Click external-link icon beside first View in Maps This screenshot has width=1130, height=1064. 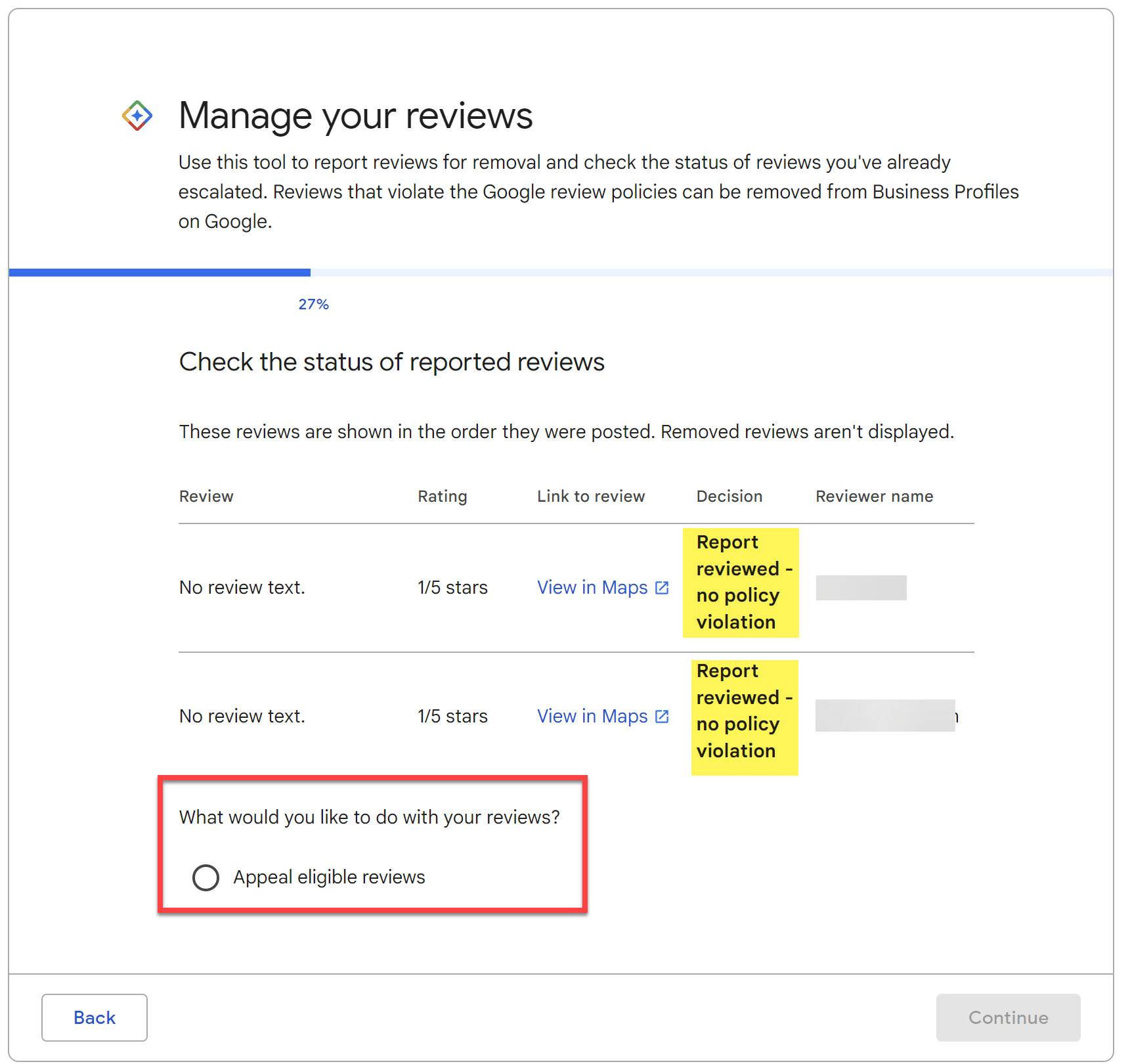point(661,587)
